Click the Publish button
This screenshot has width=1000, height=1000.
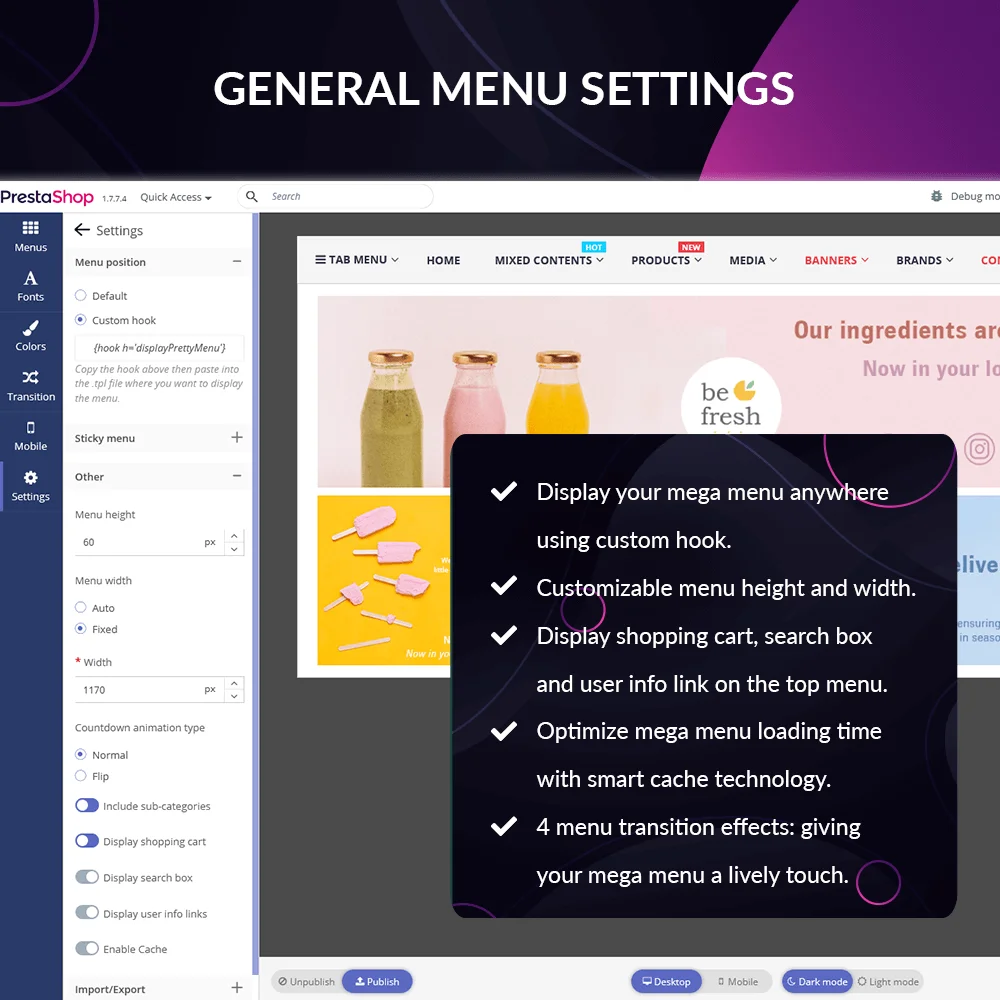(377, 981)
